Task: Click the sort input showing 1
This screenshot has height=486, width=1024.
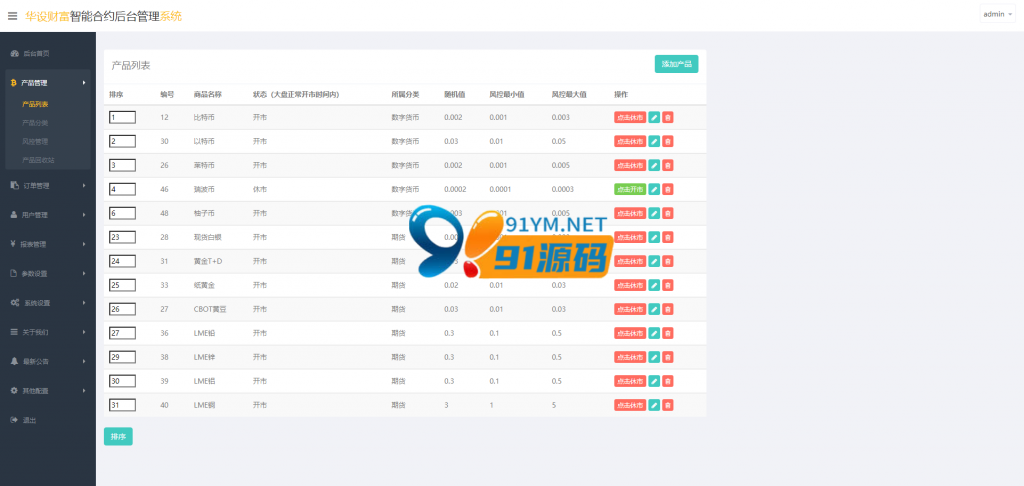Action: point(122,118)
